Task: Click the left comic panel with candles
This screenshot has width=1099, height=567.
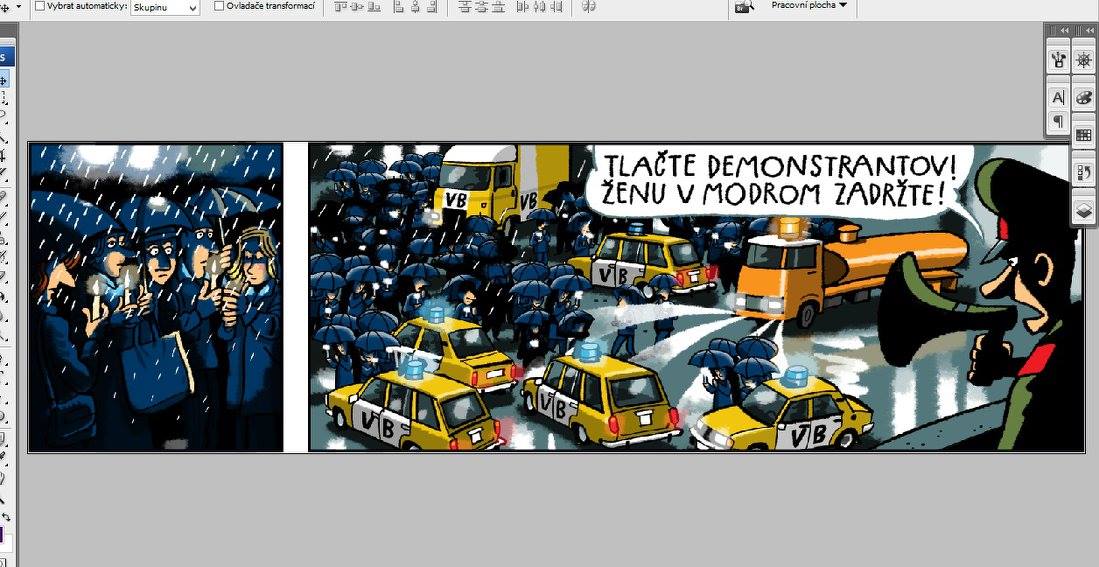Action: click(x=155, y=297)
